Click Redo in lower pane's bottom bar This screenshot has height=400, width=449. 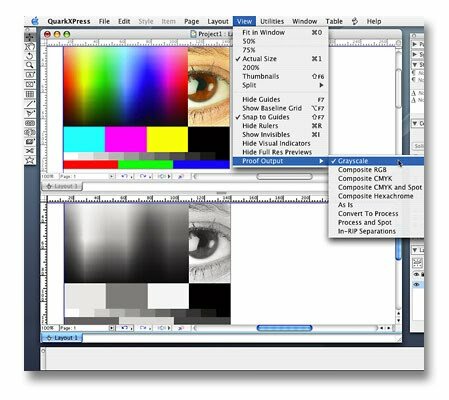144,328
